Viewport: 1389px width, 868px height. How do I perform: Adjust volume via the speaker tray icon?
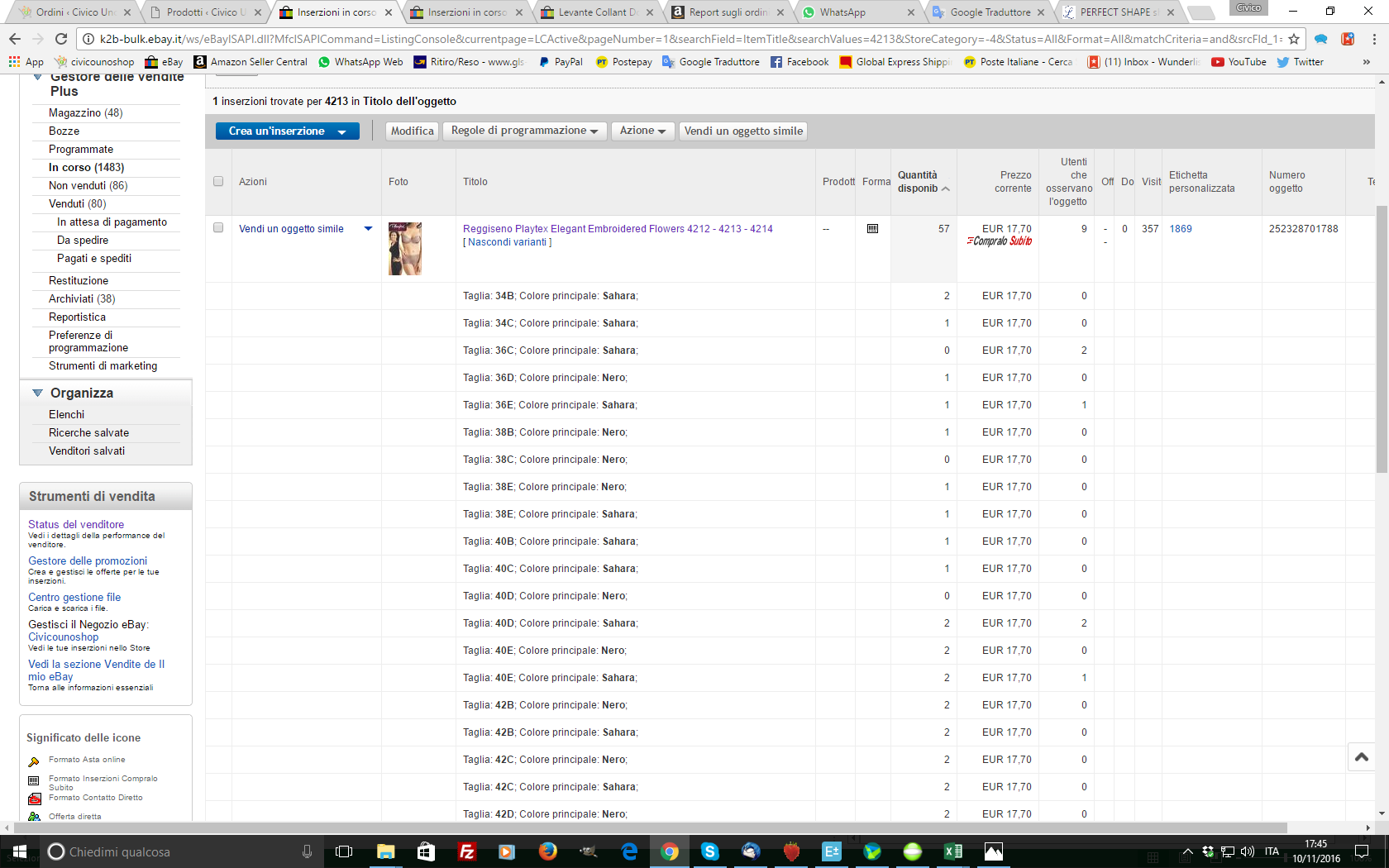click(x=1248, y=851)
